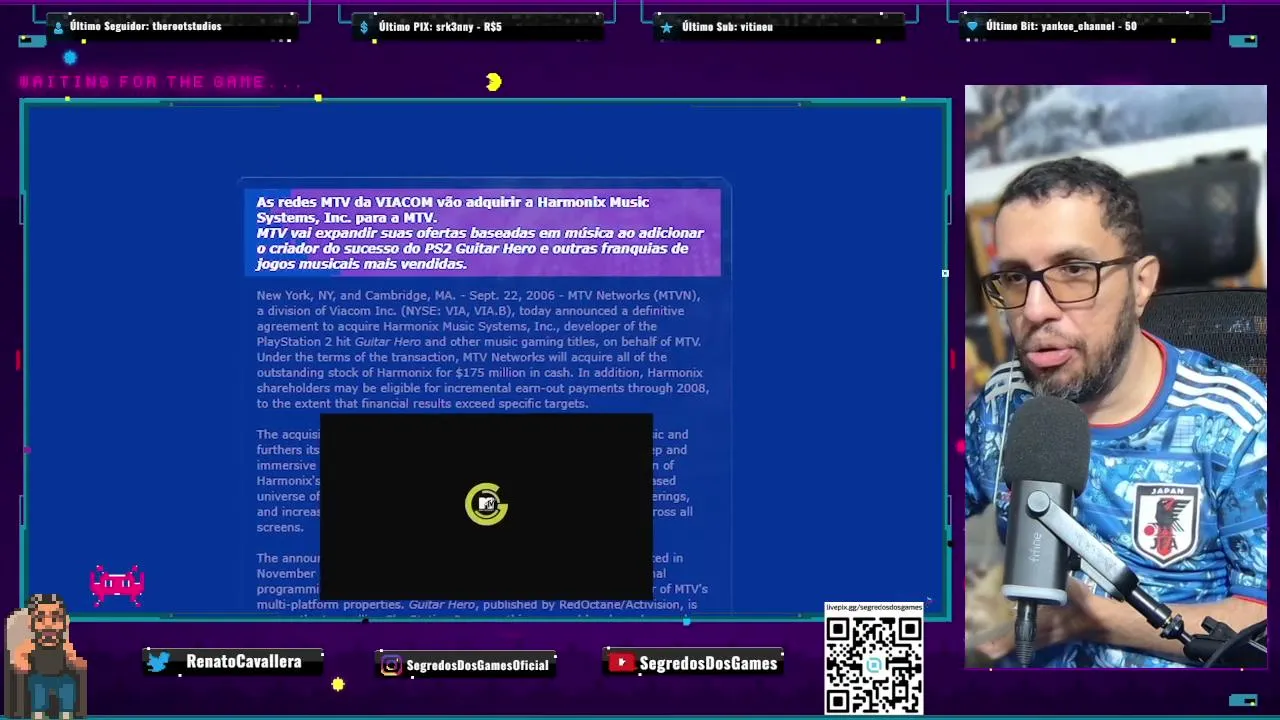Click the purple headline about MTV and Harmonix

482,232
